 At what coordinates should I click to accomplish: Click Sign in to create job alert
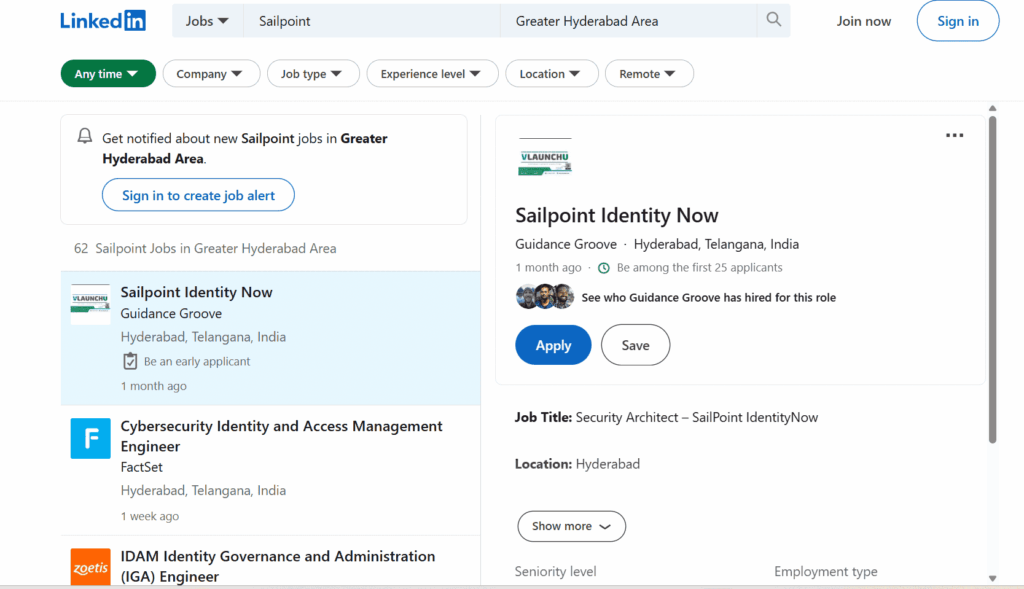(198, 195)
